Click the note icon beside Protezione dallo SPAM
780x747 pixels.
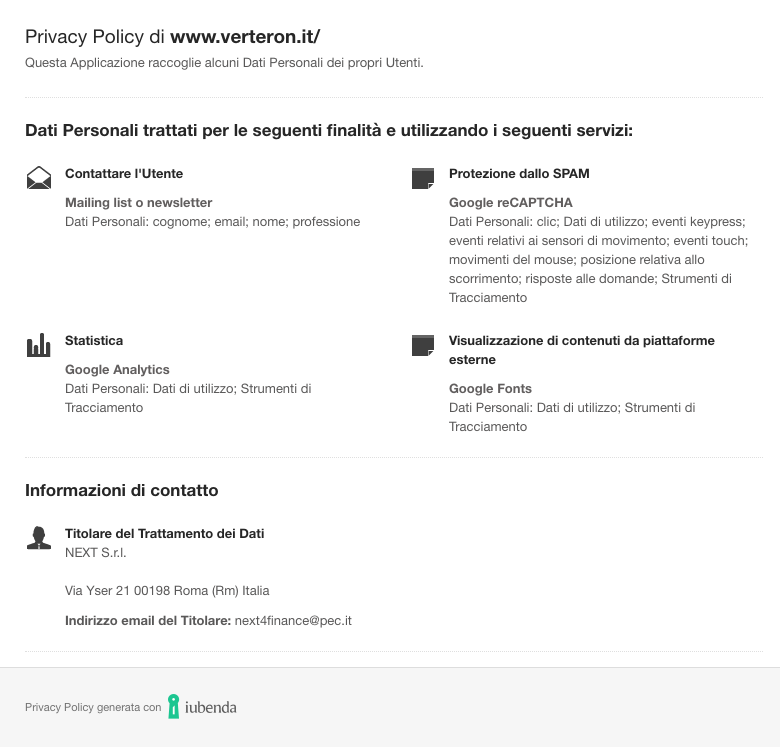tap(423, 178)
